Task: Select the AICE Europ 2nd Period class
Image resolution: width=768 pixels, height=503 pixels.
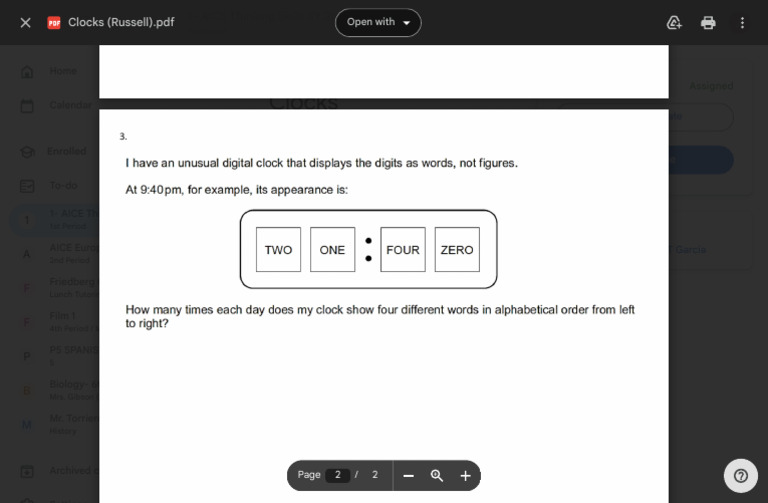Action: (x=55, y=253)
